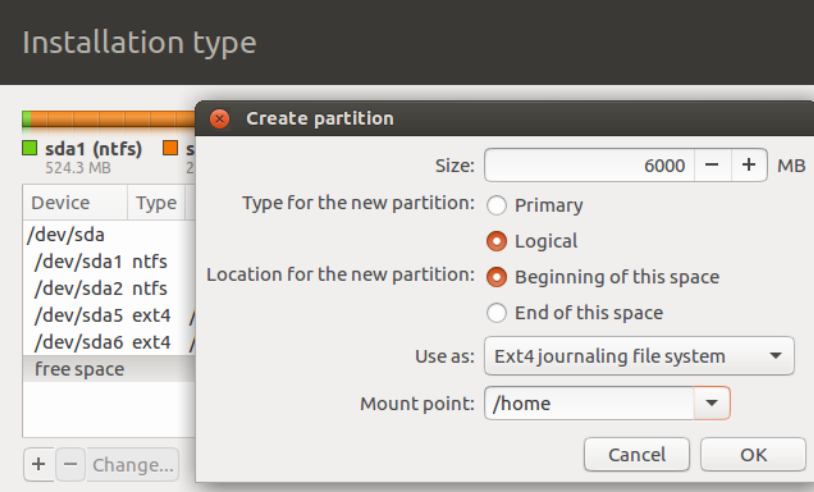
Task: Click the green sda1 ntfs legend swatch
Action: click(30, 148)
